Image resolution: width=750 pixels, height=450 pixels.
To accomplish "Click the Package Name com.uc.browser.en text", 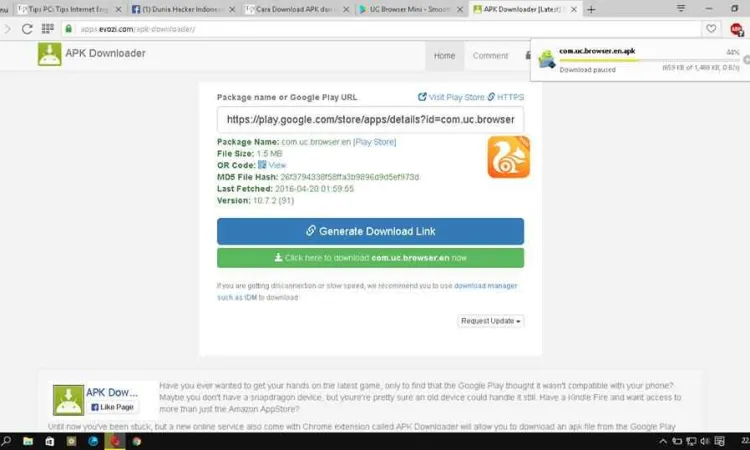I will (284, 142).
